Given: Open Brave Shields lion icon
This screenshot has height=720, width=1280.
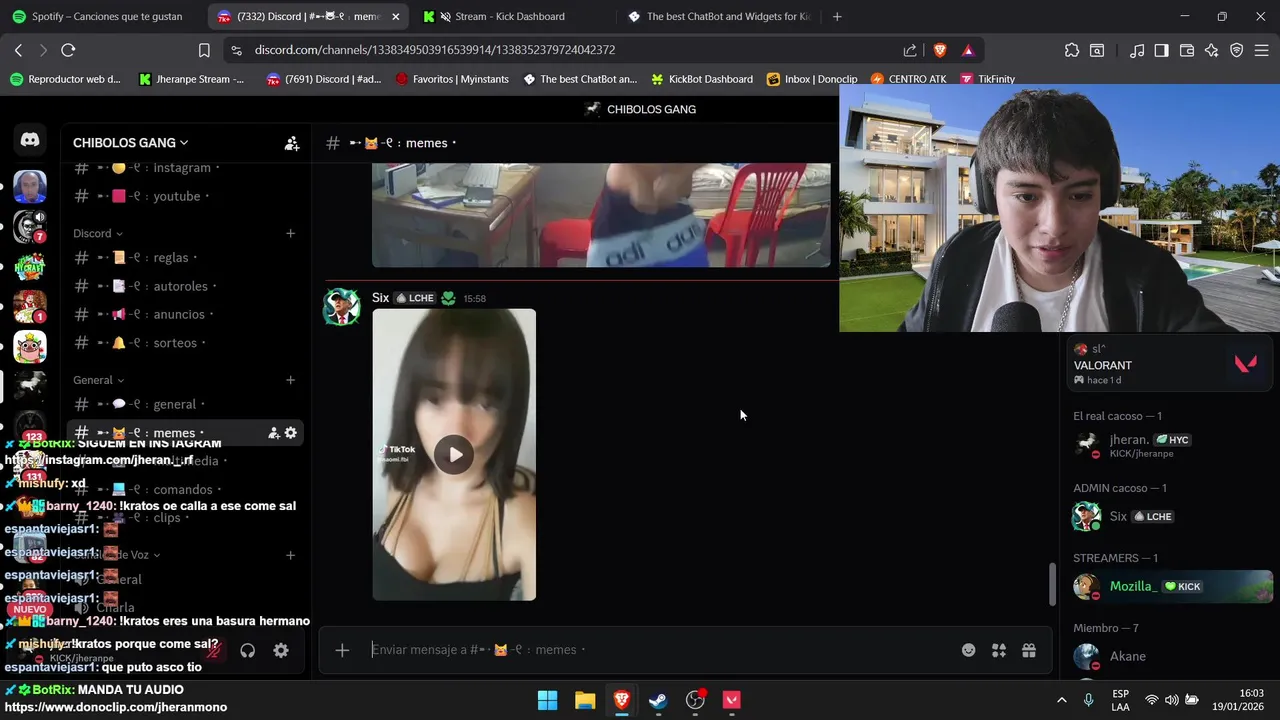Looking at the screenshot, I should click(940, 50).
